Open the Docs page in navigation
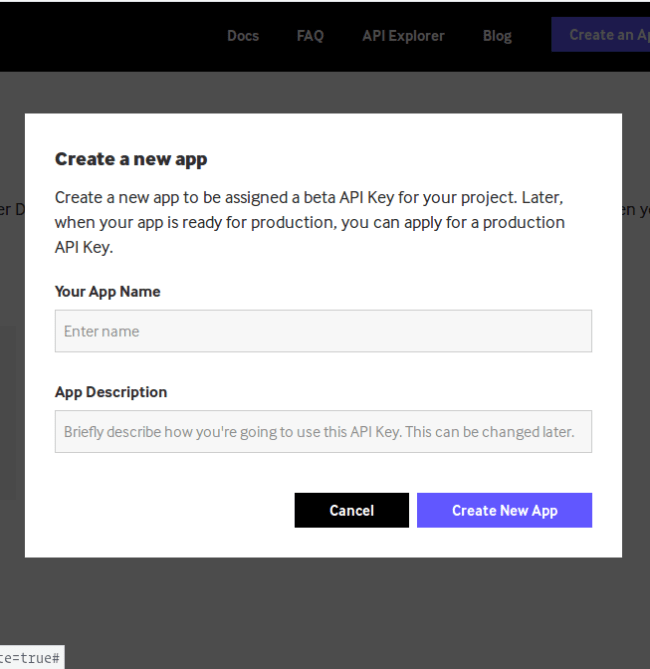650x669 pixels. click(242, 35)
